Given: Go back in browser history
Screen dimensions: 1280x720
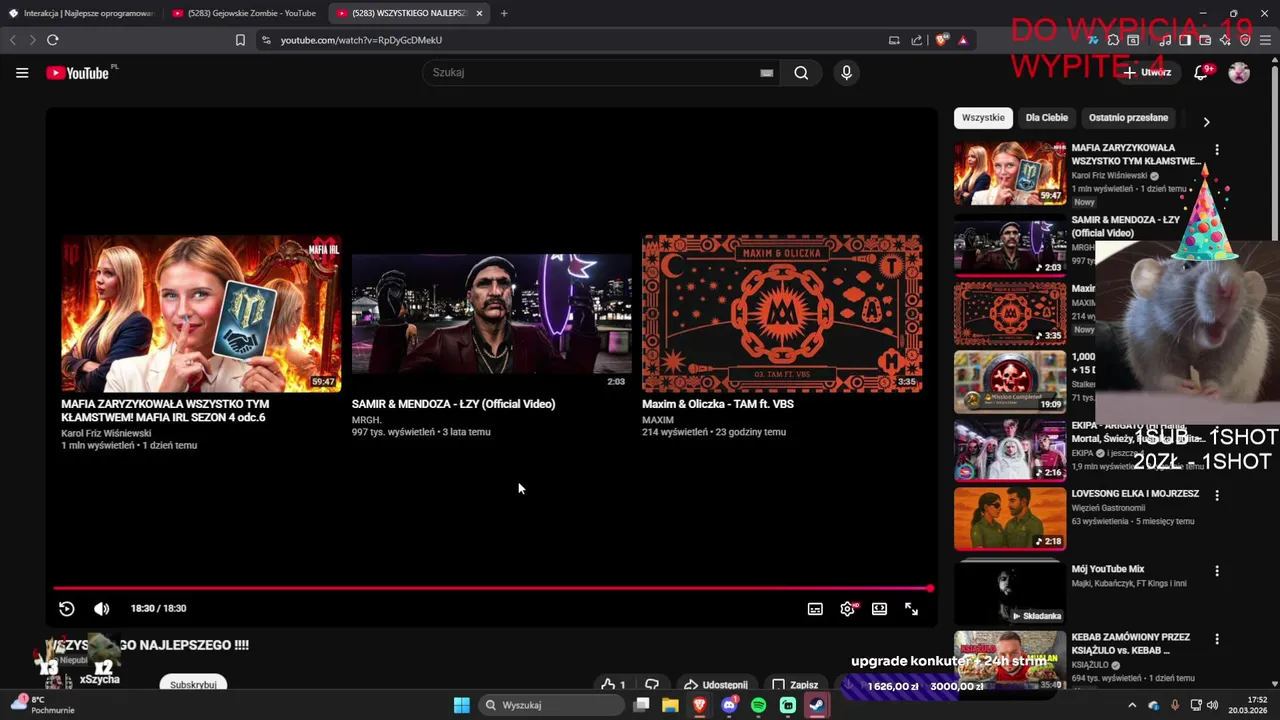Looking at the screenshot, I should point(13,40).
